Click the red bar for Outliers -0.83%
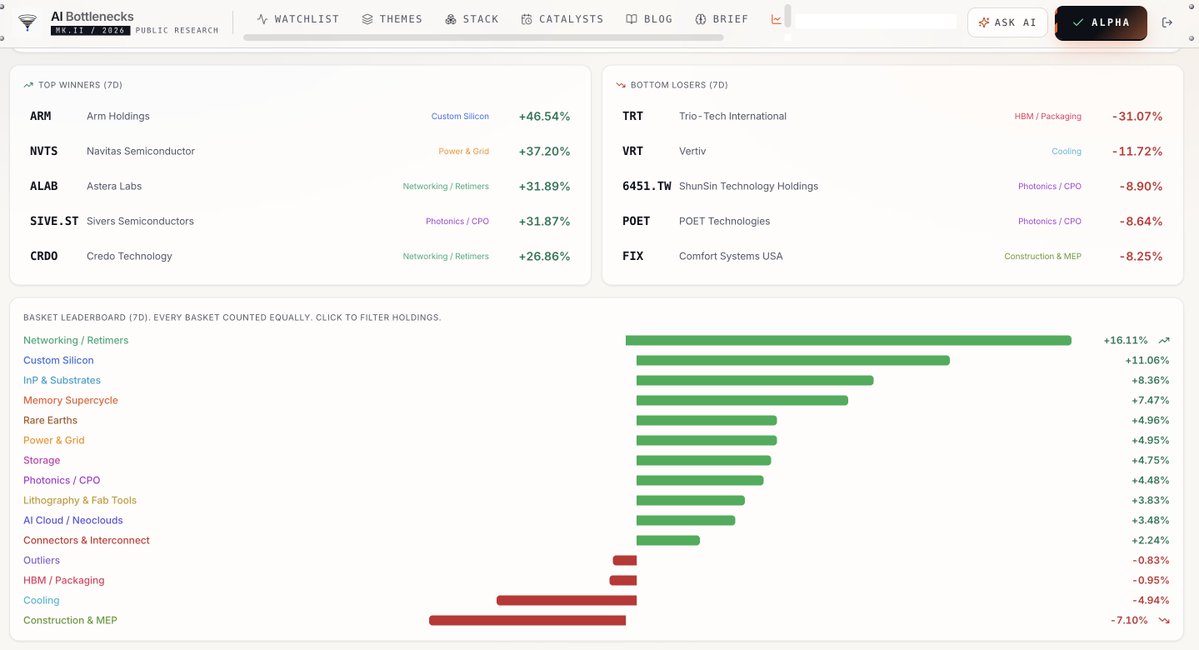Viewport: 1199px width, 650px height. pos(625,561)
